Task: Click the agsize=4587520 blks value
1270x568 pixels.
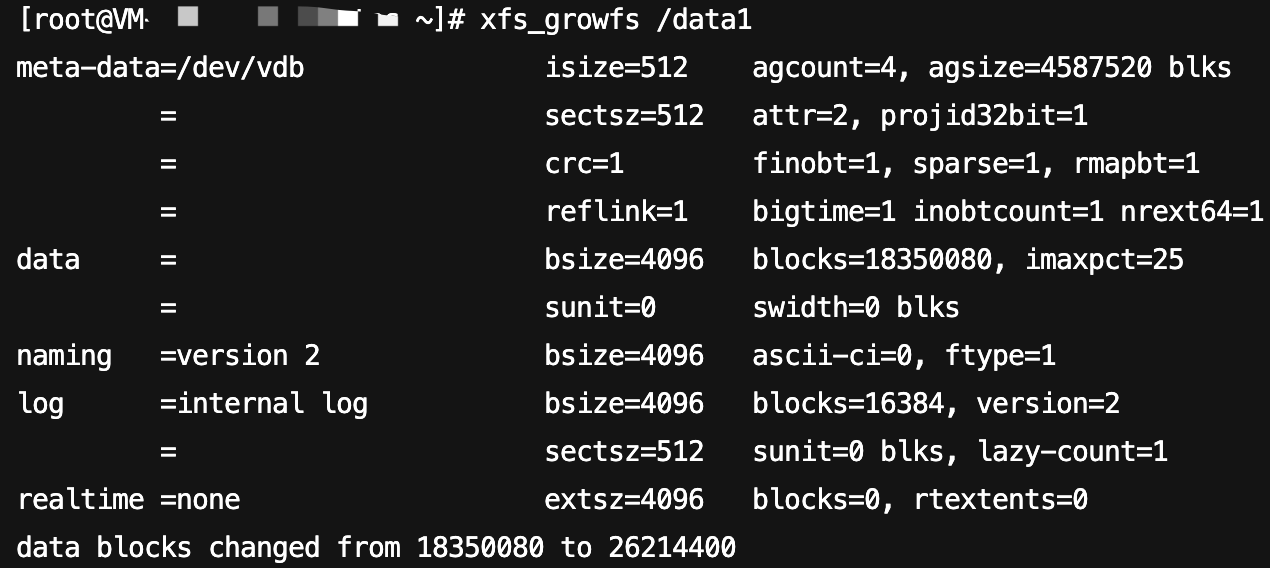Action: (1079, 68)
